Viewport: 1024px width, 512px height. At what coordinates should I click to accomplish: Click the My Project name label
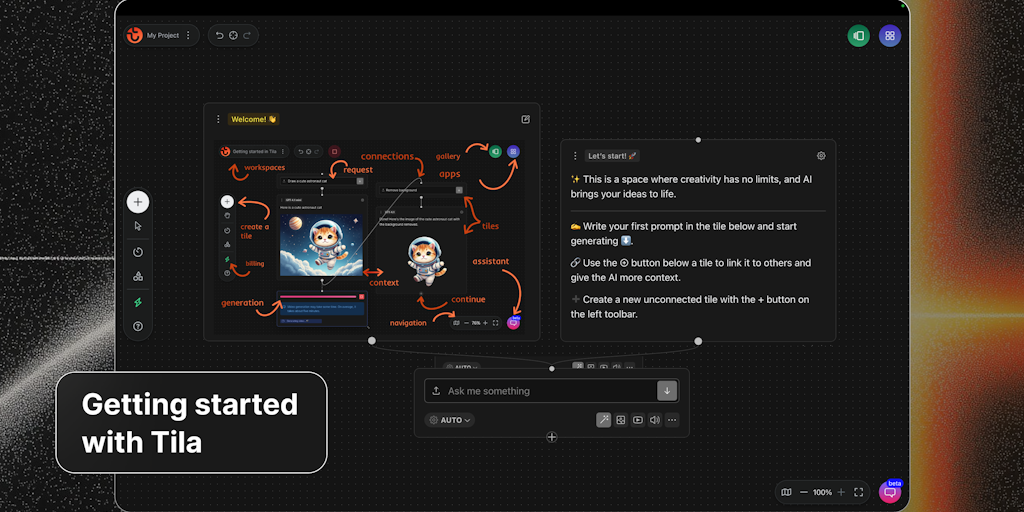coord(163,35)
